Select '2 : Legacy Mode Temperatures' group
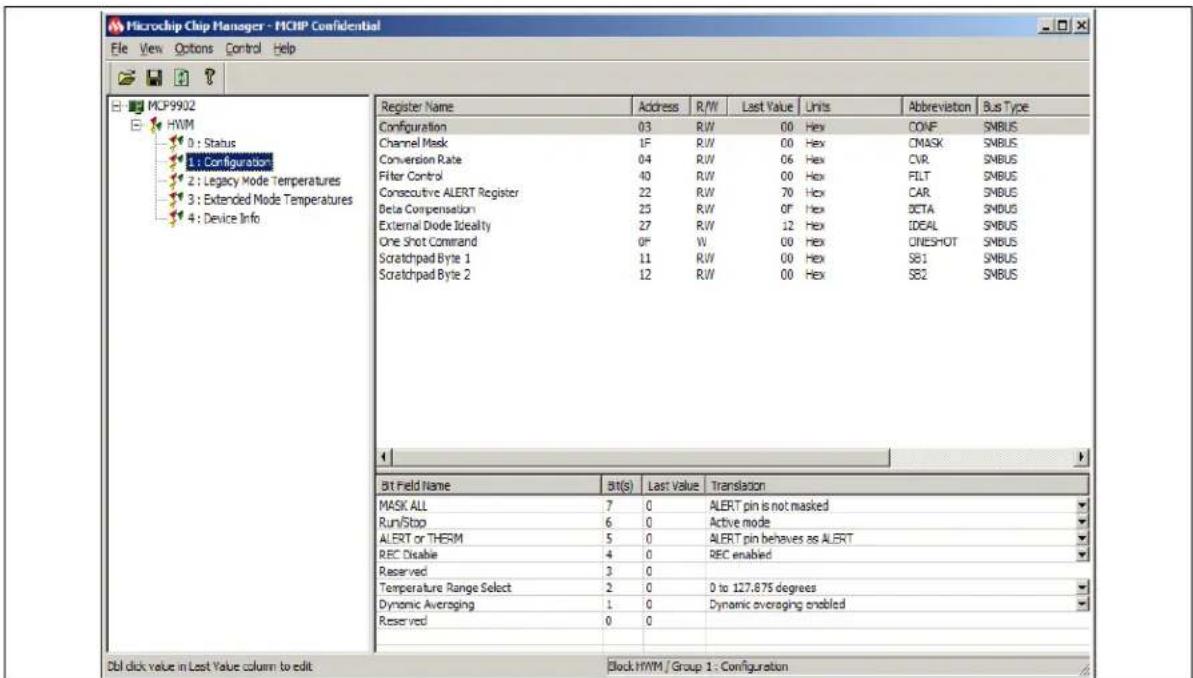 coord(264,181)
